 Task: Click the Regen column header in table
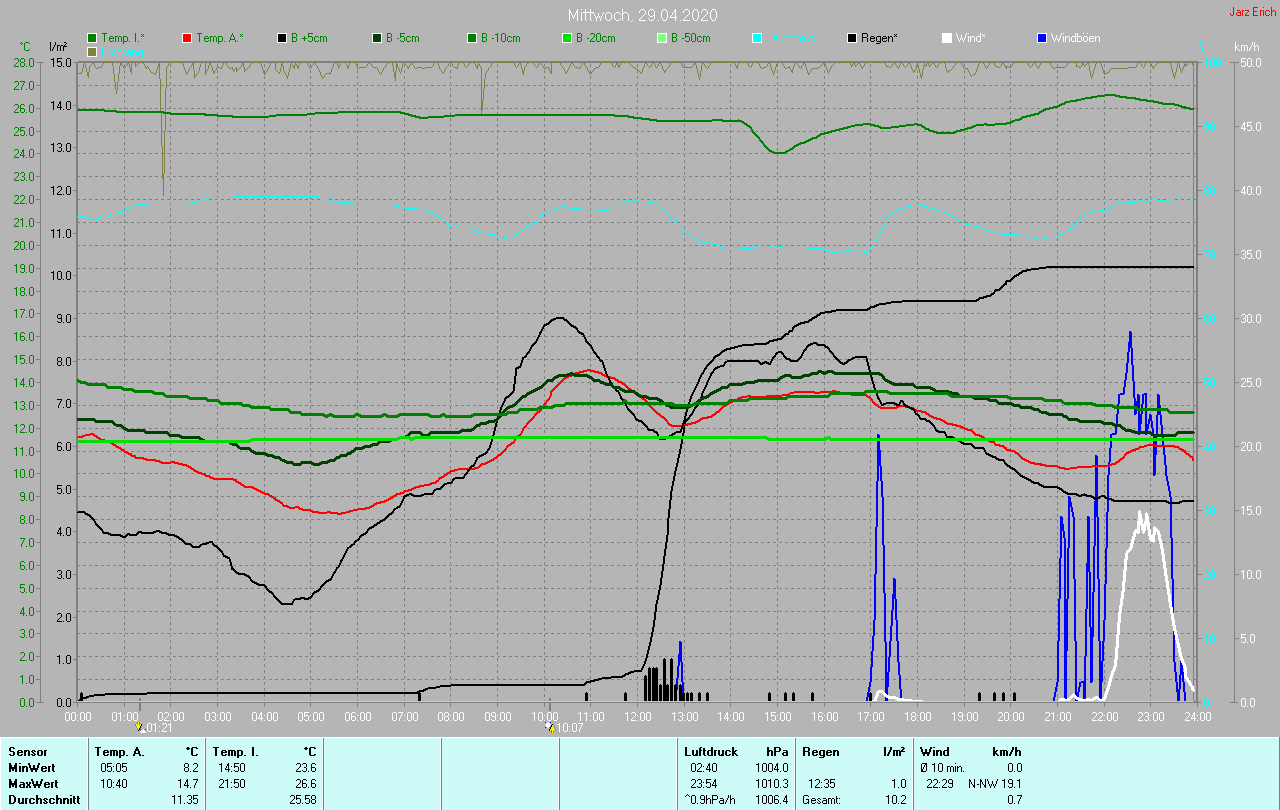click(819, 752)
